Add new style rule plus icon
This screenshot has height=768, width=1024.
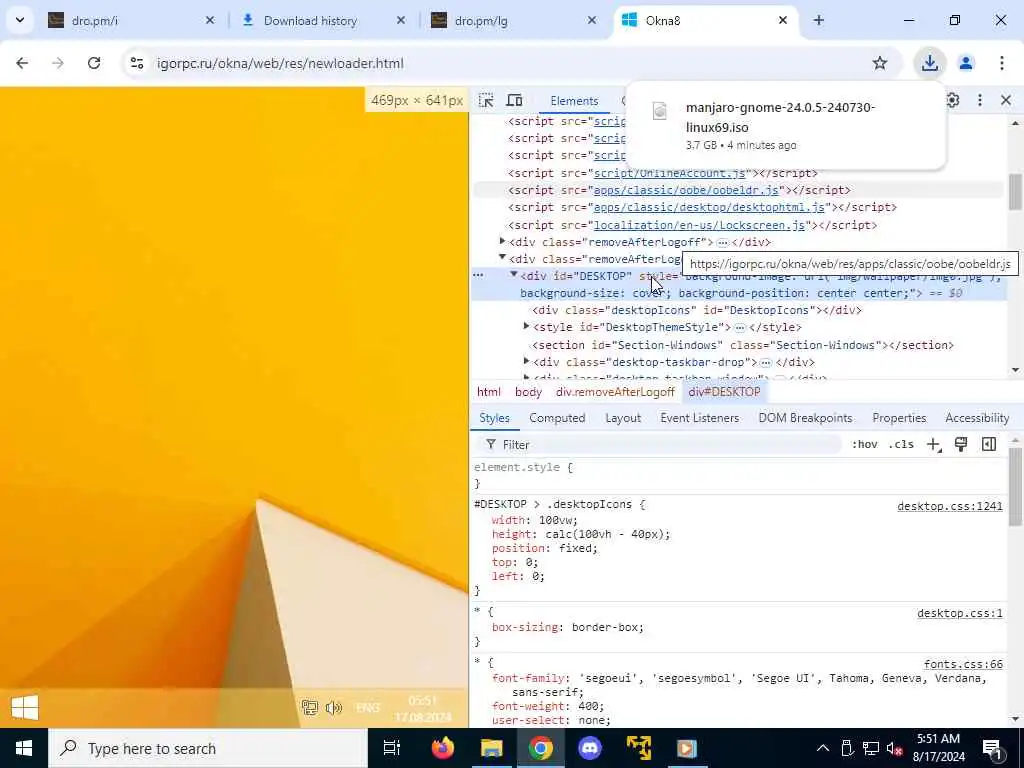[934, 445]
